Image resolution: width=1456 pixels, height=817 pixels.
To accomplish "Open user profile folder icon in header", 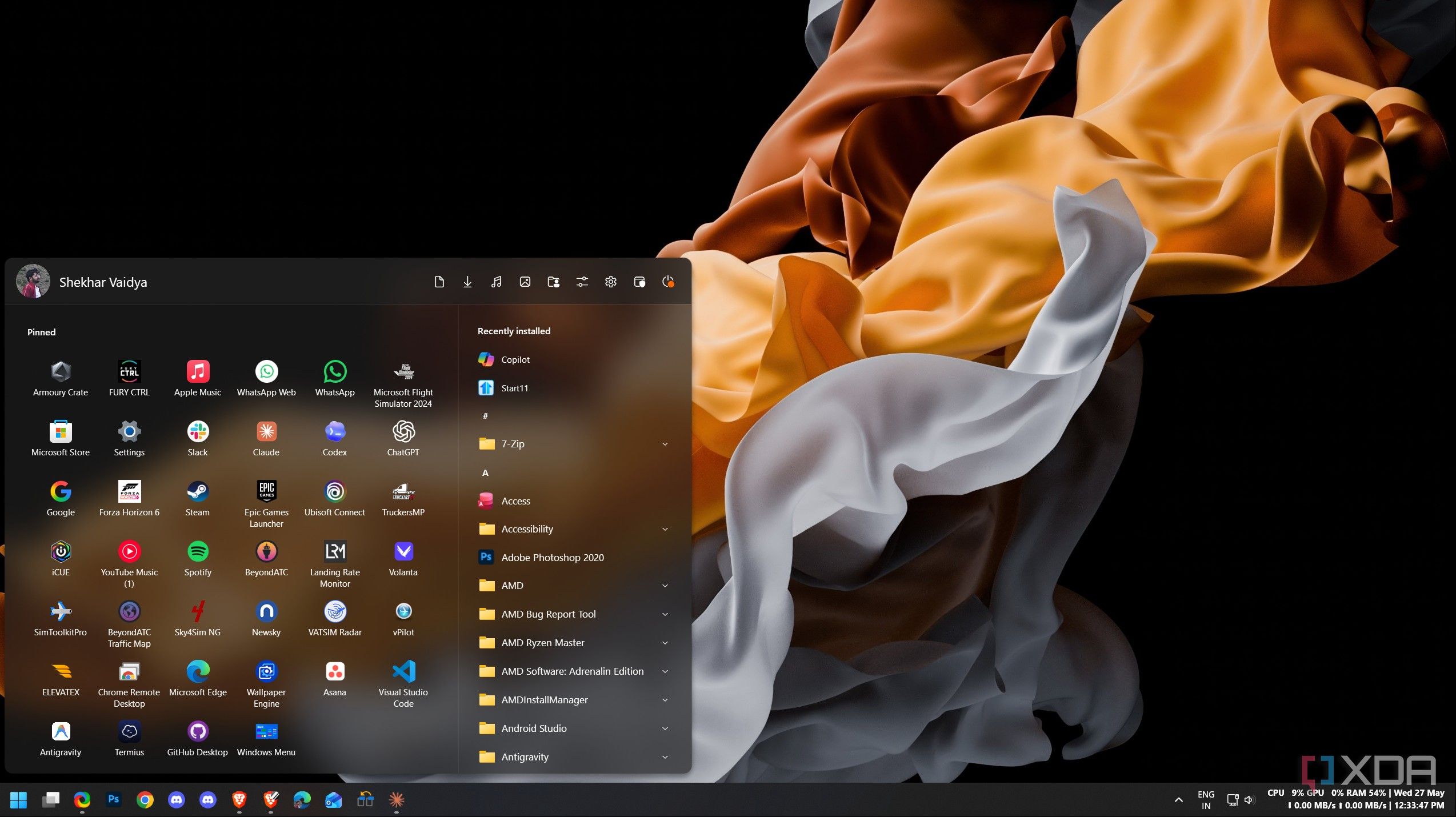I will 553,282.
